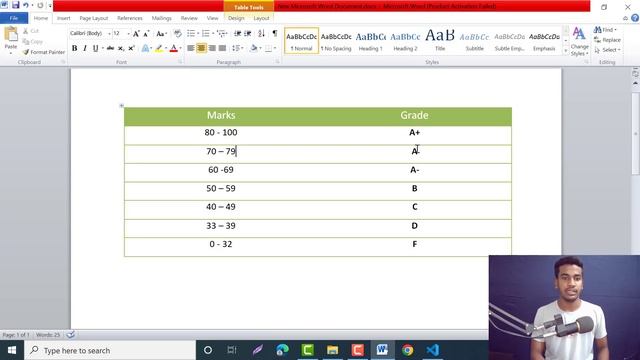The image size is (640, 360).
Task: Apply subscript formatting
Action: tap(121, 48)
